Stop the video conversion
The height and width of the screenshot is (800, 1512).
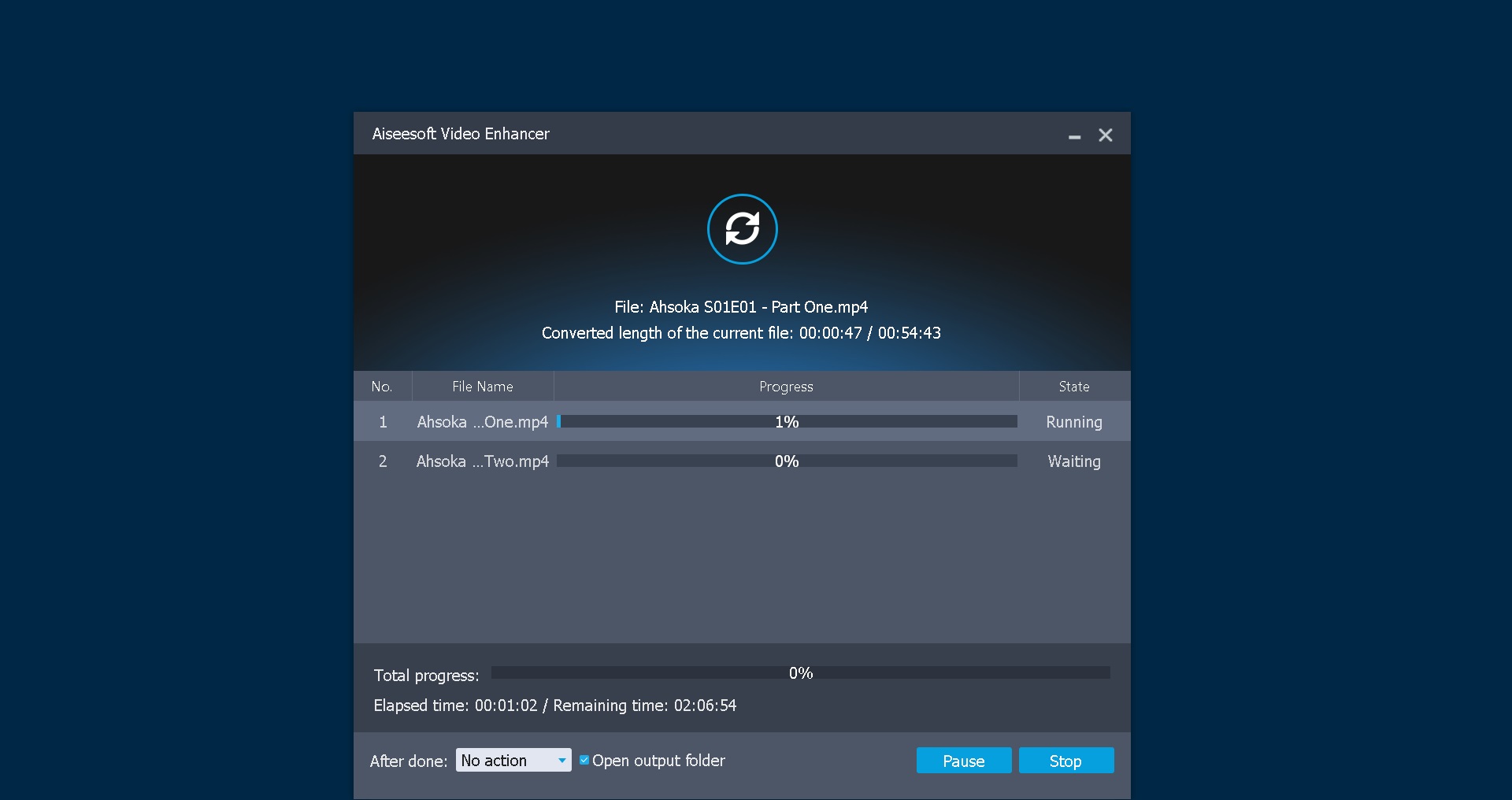pyautogui.click(x=1065, y=761)
